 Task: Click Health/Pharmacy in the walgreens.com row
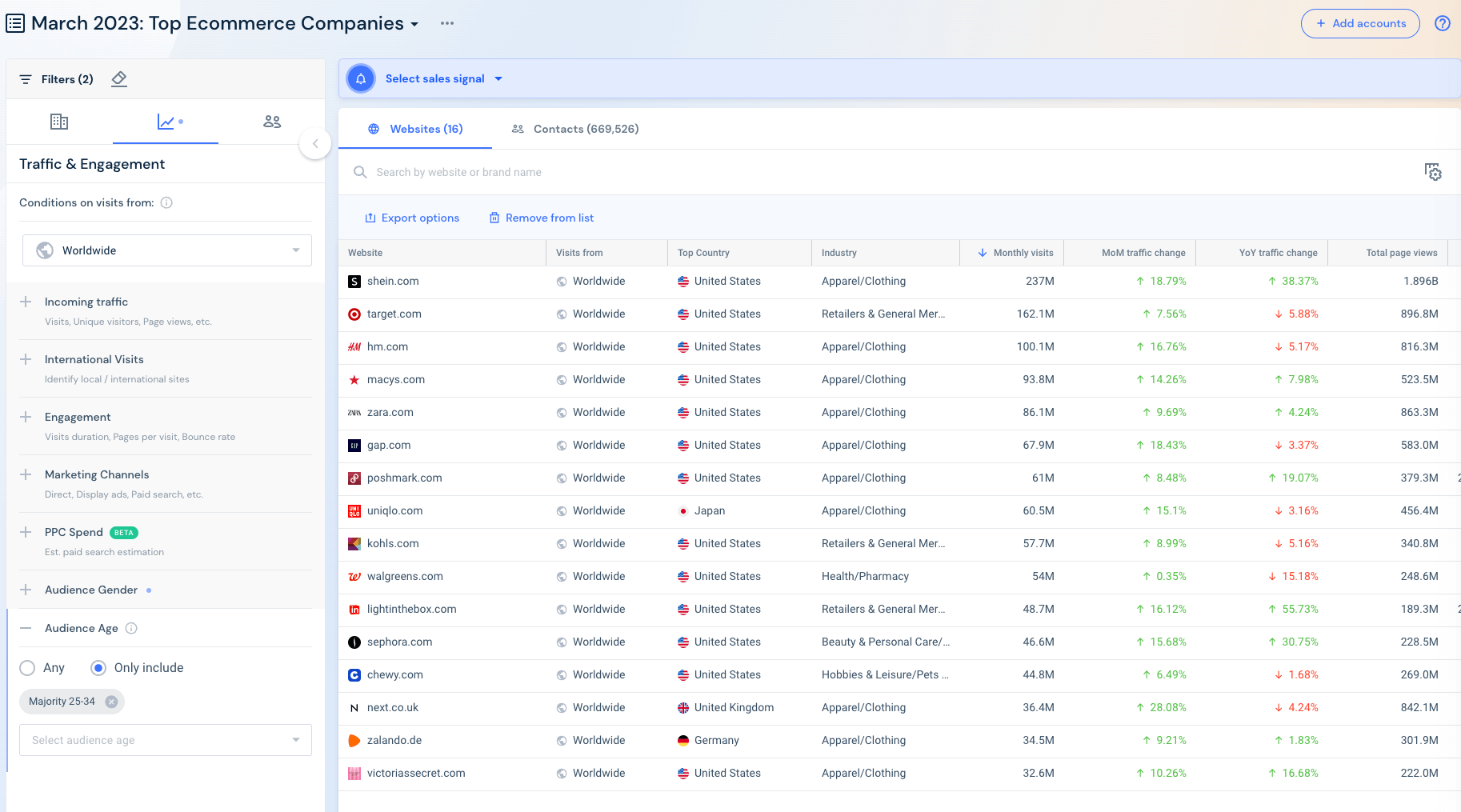tap(865, 577)
